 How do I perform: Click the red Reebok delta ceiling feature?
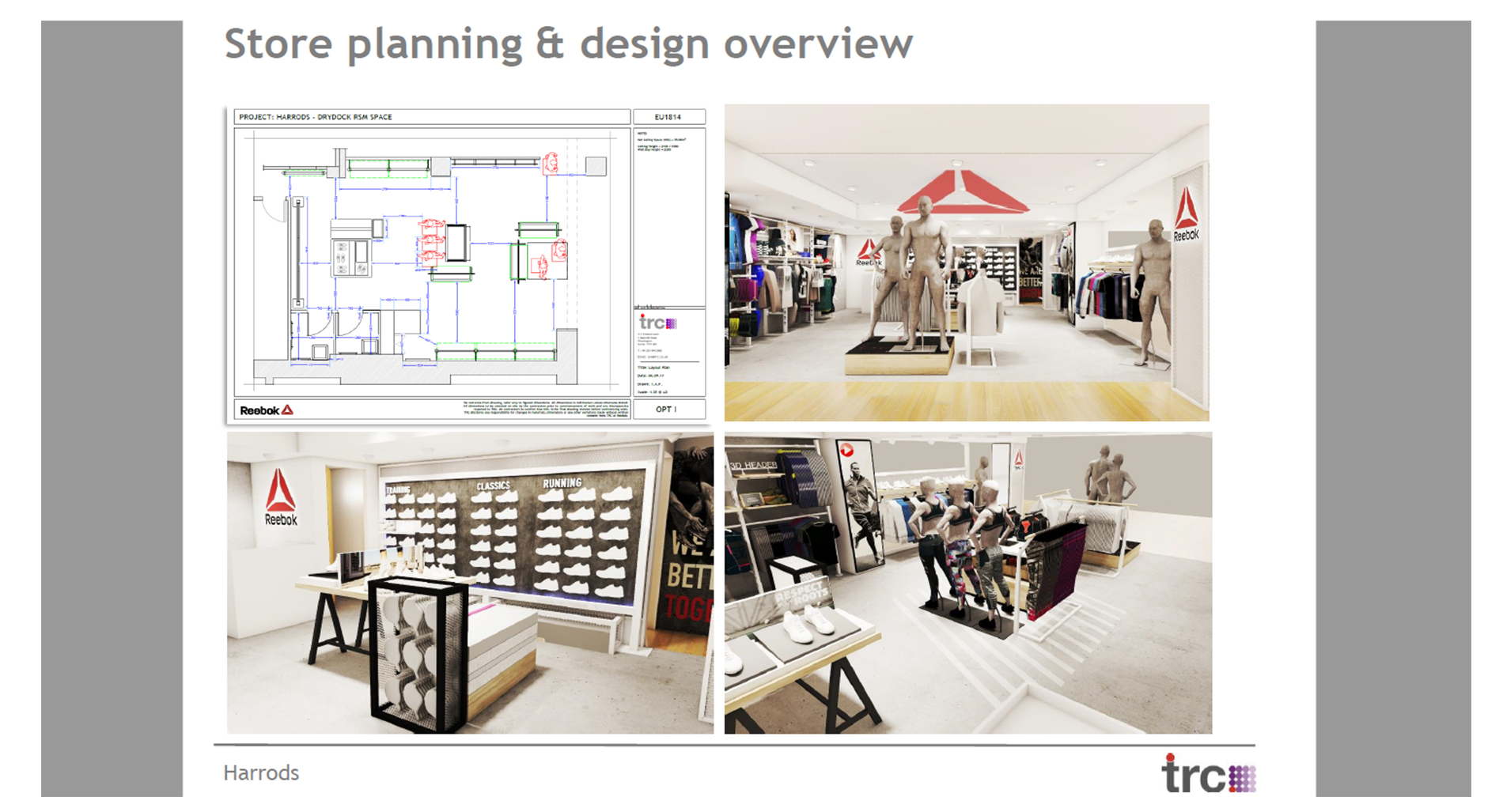tap(963, 192)
